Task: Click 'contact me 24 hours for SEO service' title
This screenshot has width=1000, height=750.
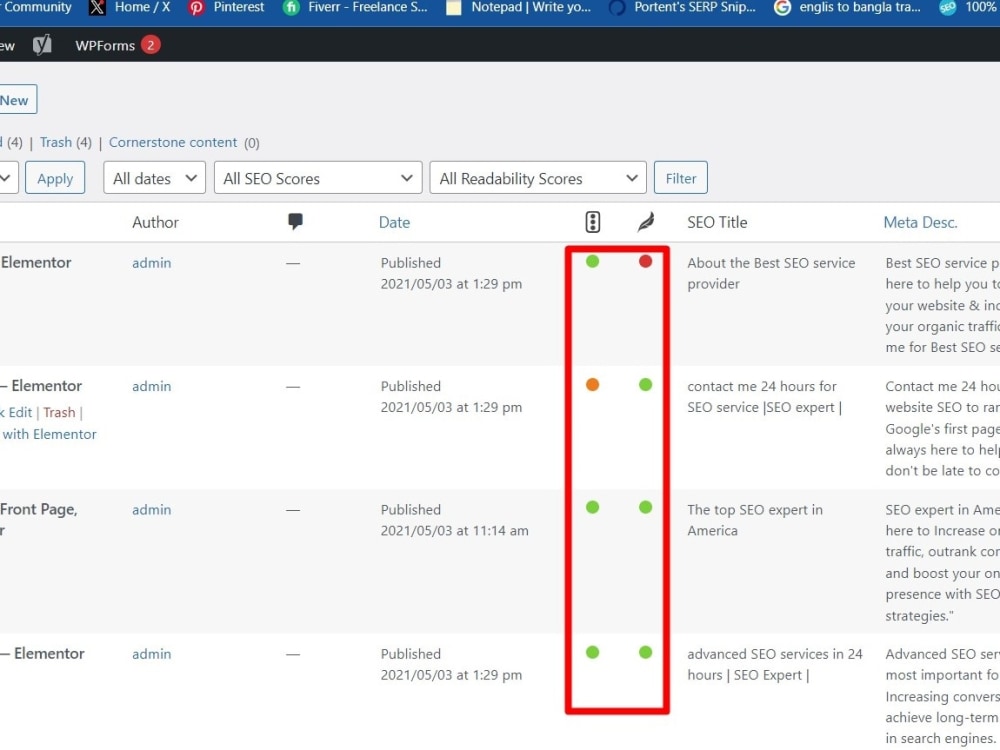Action: pyautogui.click(x=764, y=396)
